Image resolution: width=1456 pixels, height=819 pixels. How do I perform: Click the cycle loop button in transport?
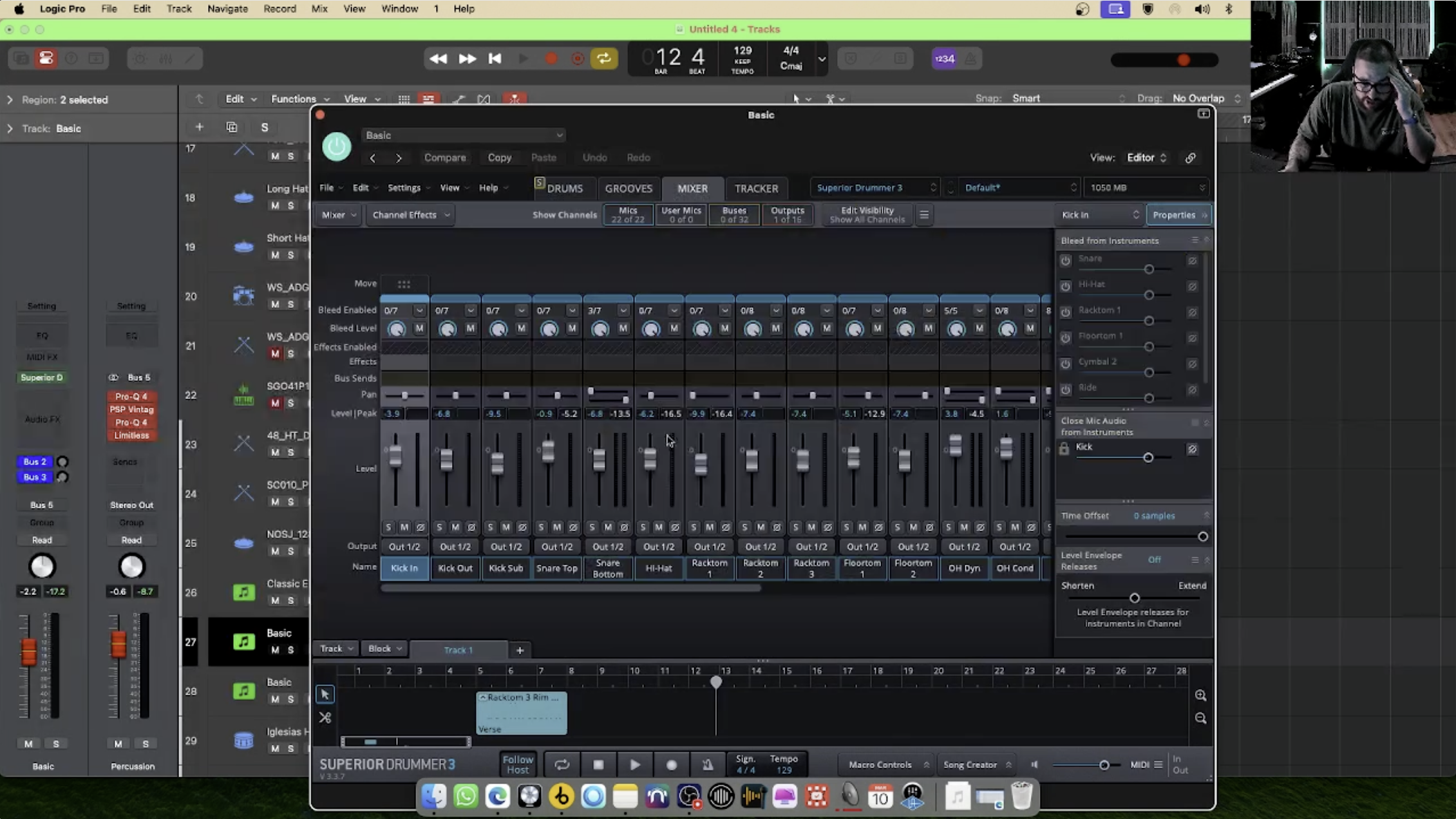(x=603, y=59)
